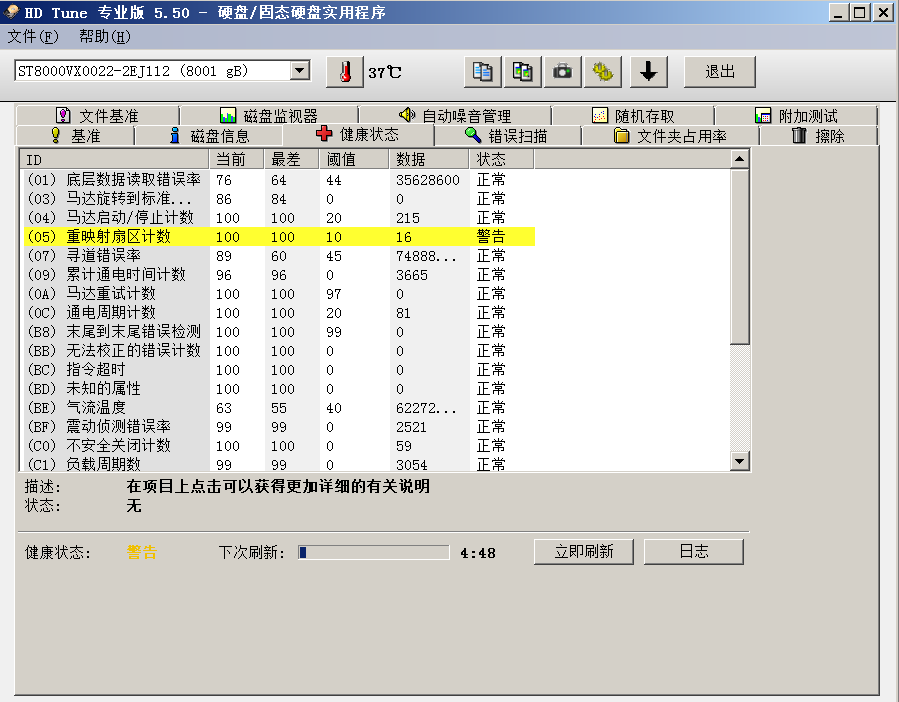Copy info to clipboard icon

point(482,72)
